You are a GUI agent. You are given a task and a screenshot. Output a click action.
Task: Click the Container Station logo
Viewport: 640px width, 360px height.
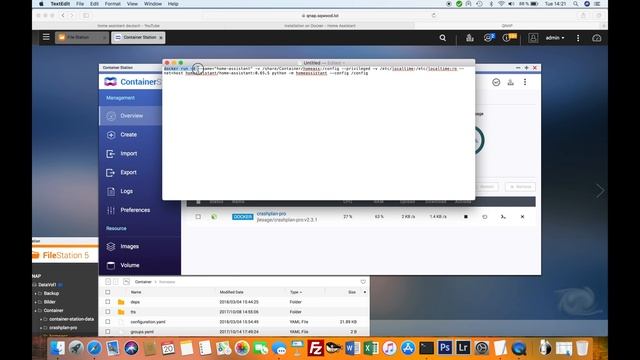click(132, 82)
